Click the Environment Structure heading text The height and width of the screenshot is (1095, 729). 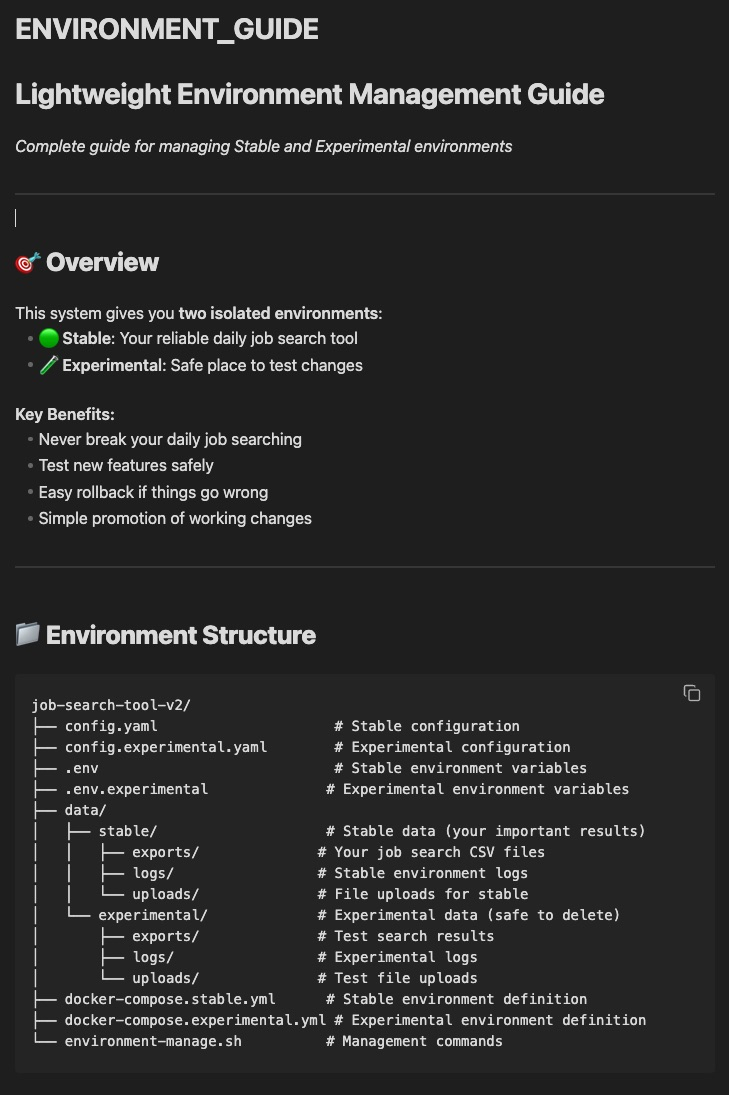[181, 635]
